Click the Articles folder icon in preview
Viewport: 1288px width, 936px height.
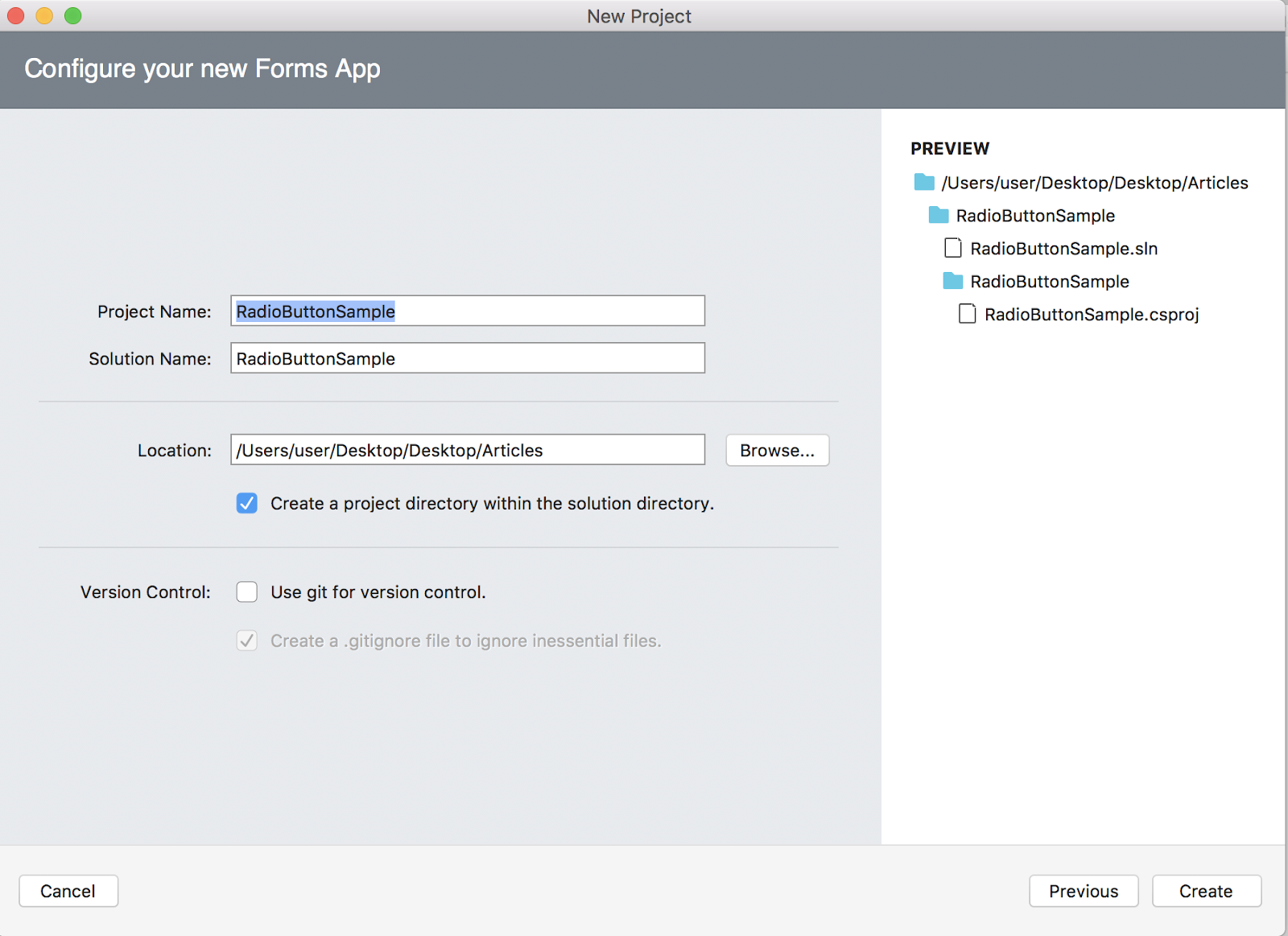coord(923,182)
